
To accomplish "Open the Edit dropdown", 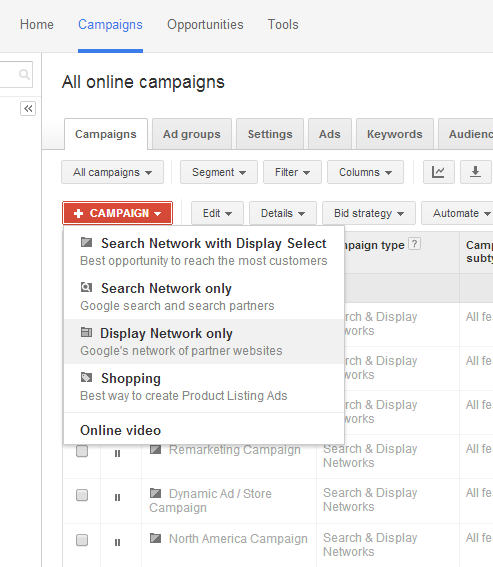I will [x=217, y=213].
